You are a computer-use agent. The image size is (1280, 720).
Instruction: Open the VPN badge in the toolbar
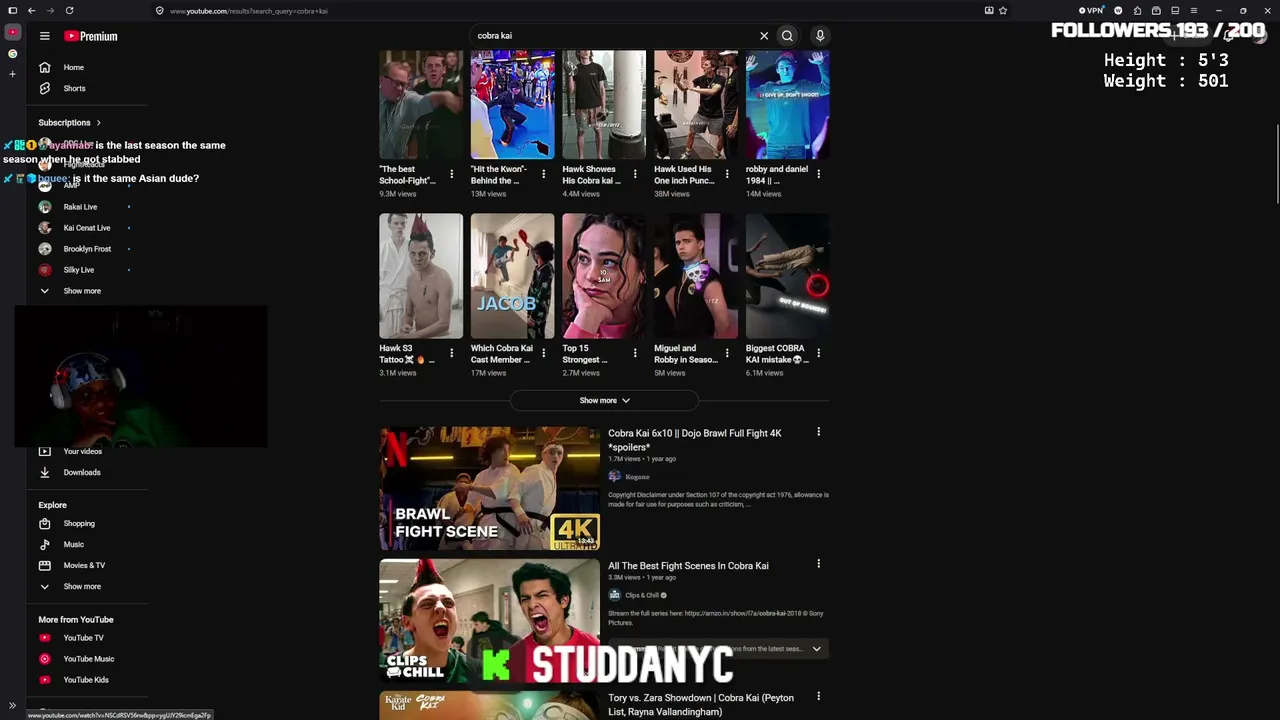click(x=1091, y=10)
